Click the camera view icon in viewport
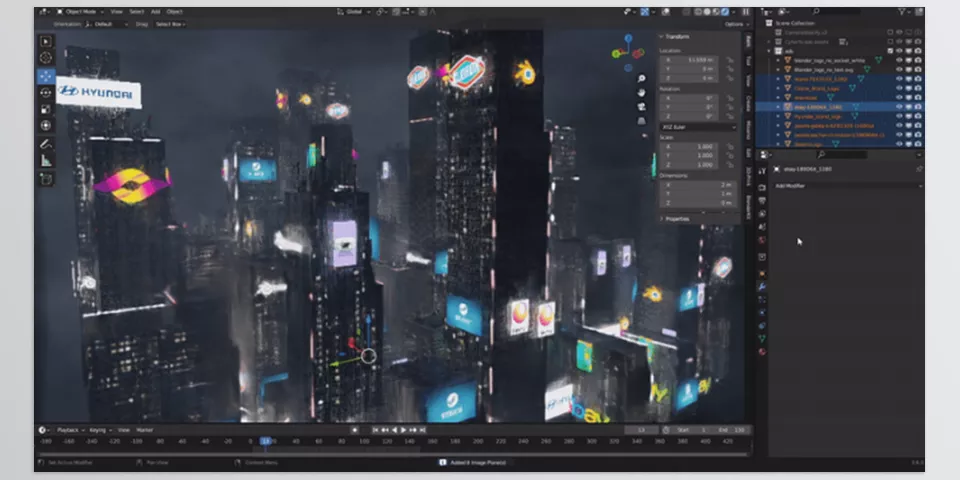 (641, 107)
